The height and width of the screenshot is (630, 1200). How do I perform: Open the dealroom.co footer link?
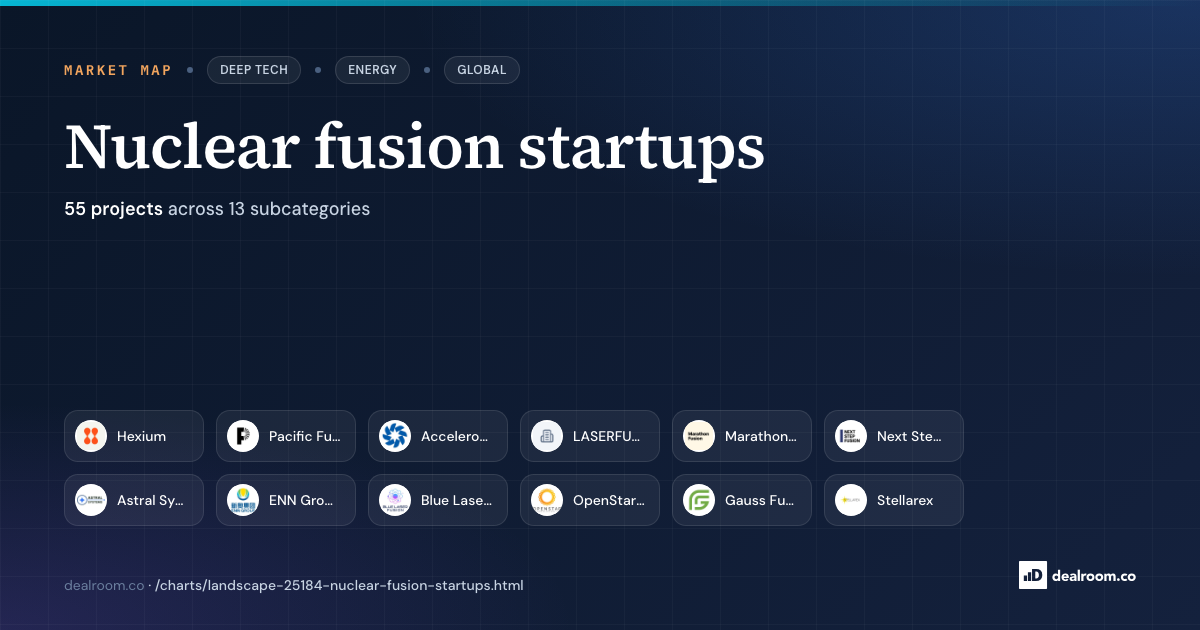coord(104,585)
